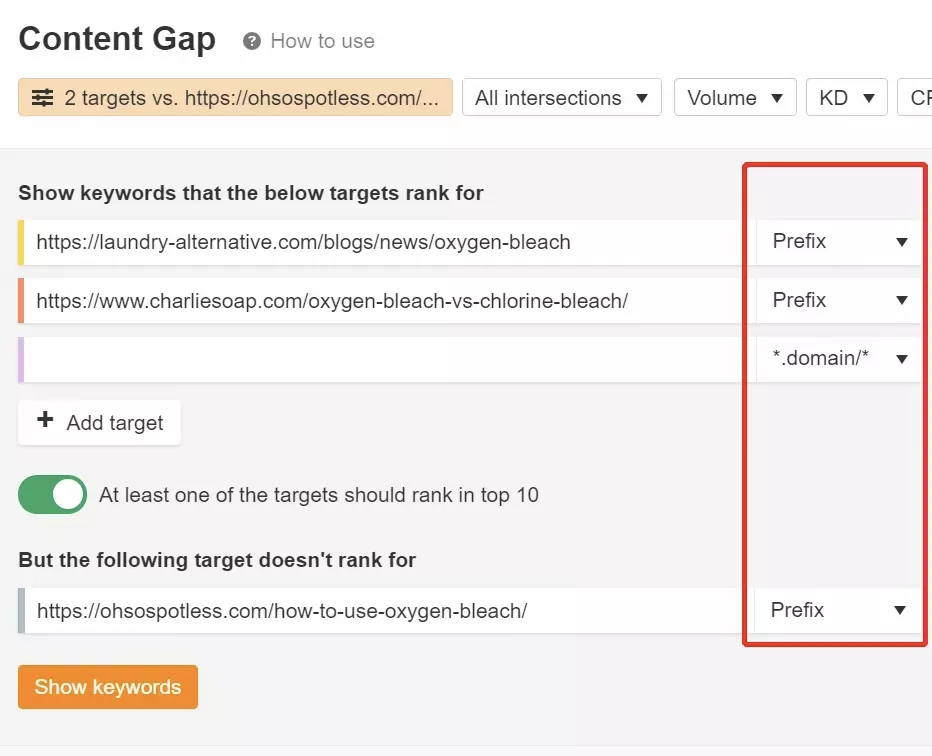The width and height of the screenshot is (932, 756).
Task: Click the 2 targets vs. ohsospotless summary button
Action: tap(235, 97)
